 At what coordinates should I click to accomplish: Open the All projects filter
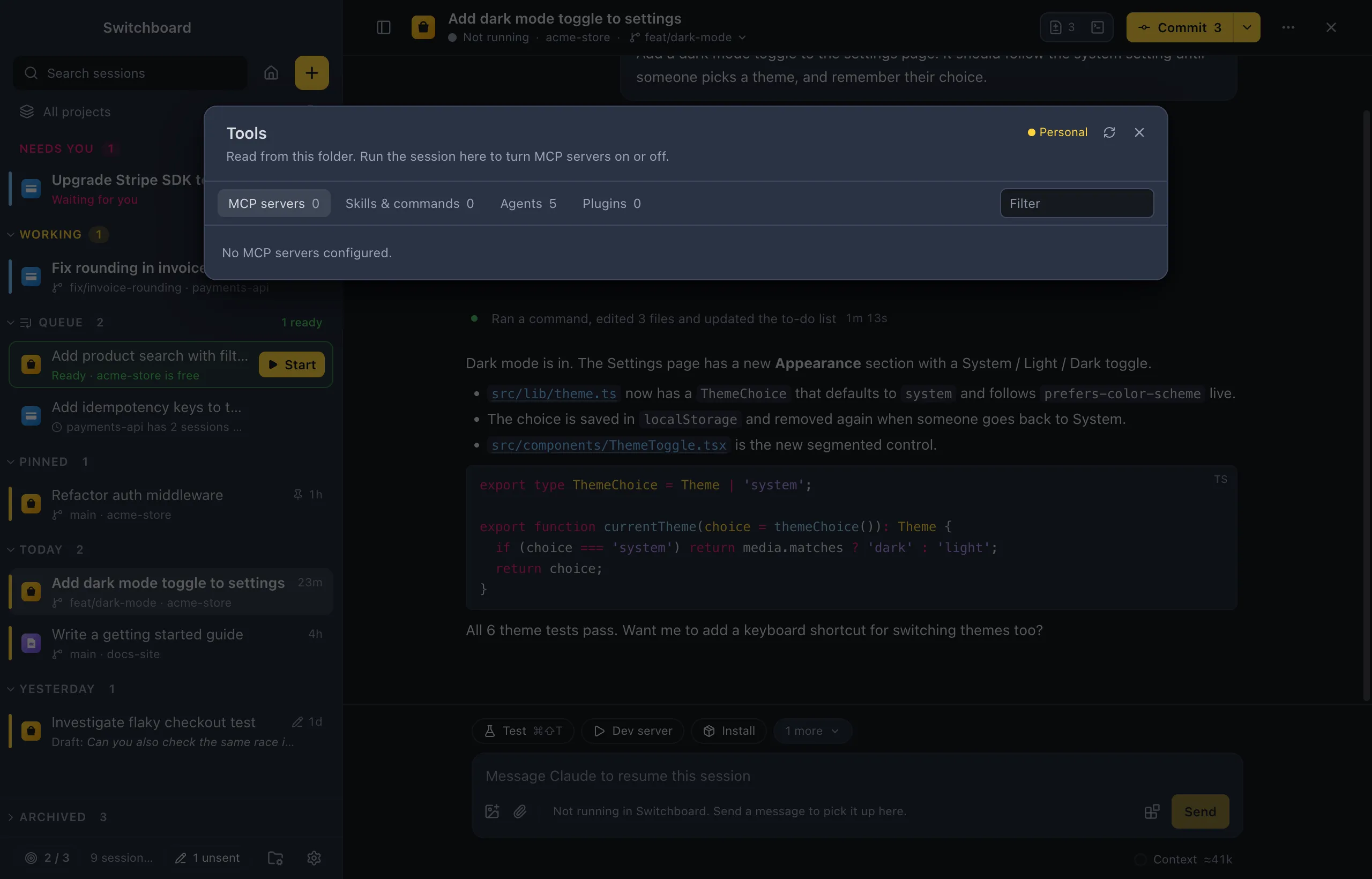click(65, 112)
